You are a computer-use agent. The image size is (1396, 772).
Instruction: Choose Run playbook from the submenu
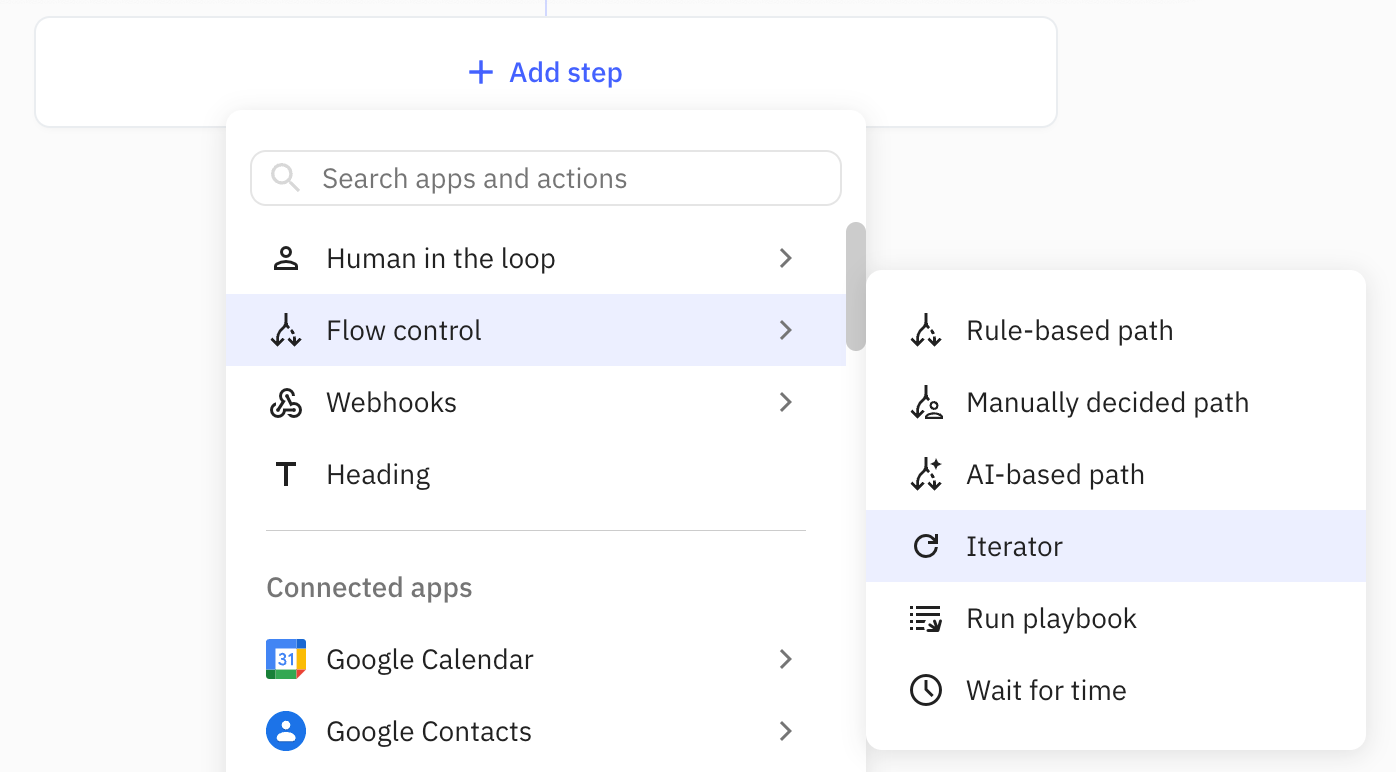pos(1116,618)
